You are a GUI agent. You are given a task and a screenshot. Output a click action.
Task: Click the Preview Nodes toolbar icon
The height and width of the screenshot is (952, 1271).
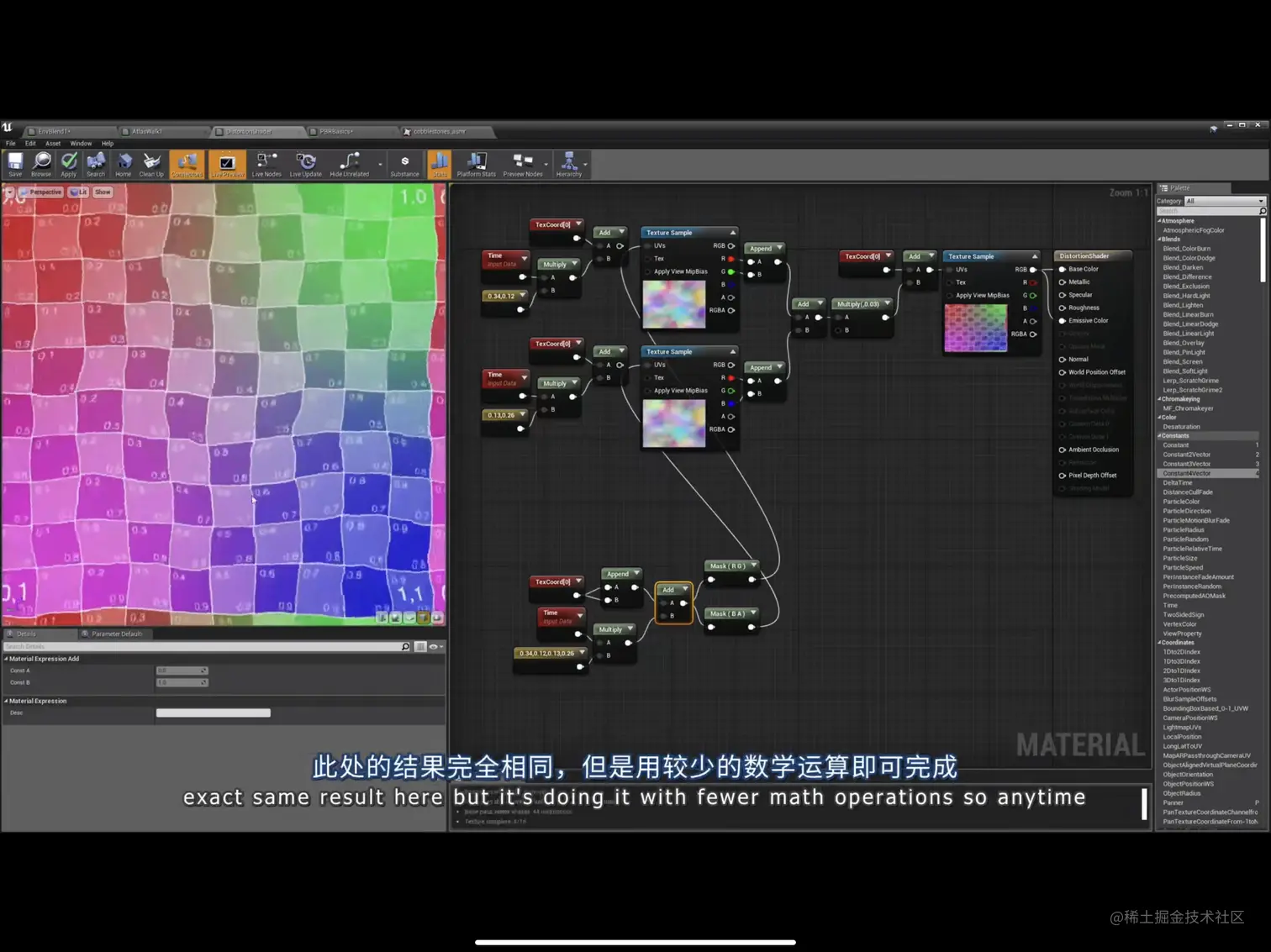coord(523,164)
